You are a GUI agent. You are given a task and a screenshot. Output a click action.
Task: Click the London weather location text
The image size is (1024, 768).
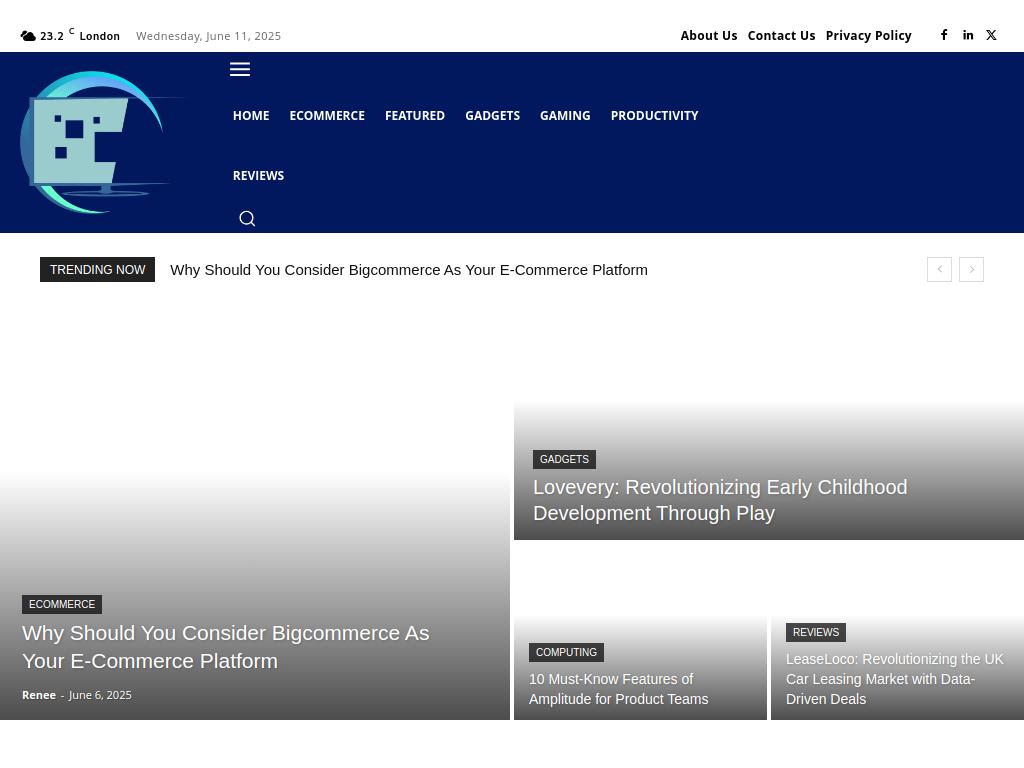(x=99, y=36)
